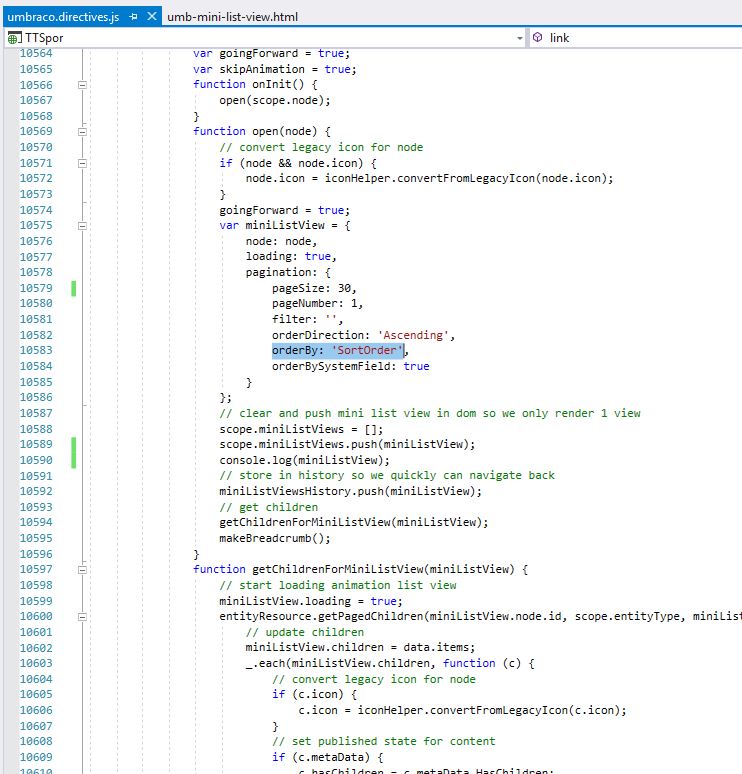Click miniListView.loading = true line
The height and width of the screenshot is (774, 742).
[311, 601]
